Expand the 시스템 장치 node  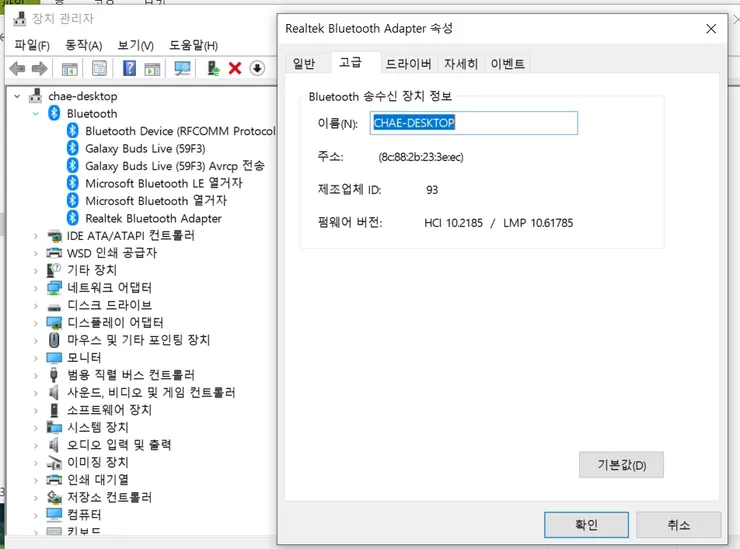(35, 428)
